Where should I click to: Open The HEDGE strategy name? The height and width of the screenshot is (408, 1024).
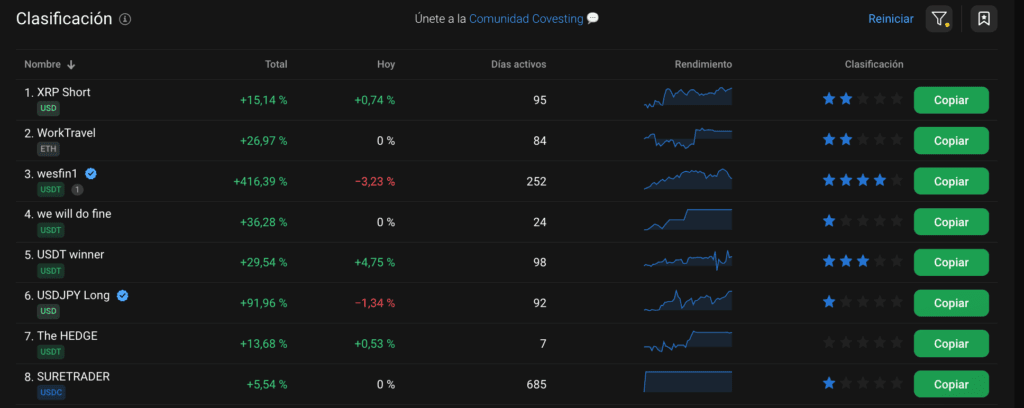pos(67,336)
